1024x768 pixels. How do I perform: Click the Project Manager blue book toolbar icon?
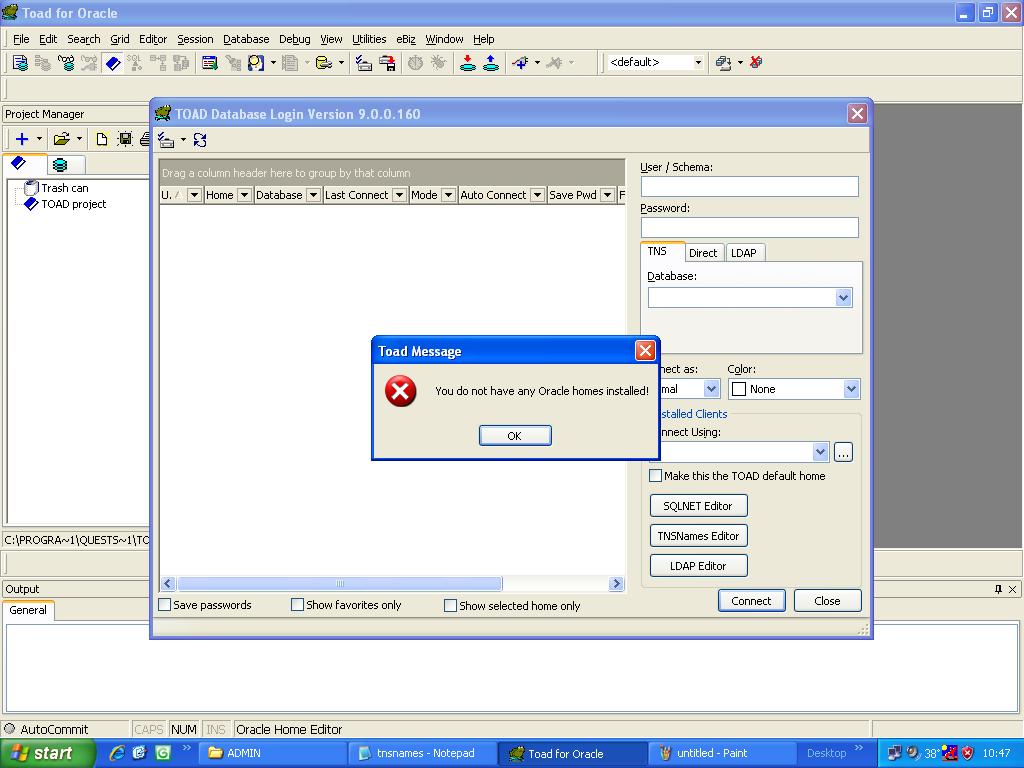click(113, 63)
